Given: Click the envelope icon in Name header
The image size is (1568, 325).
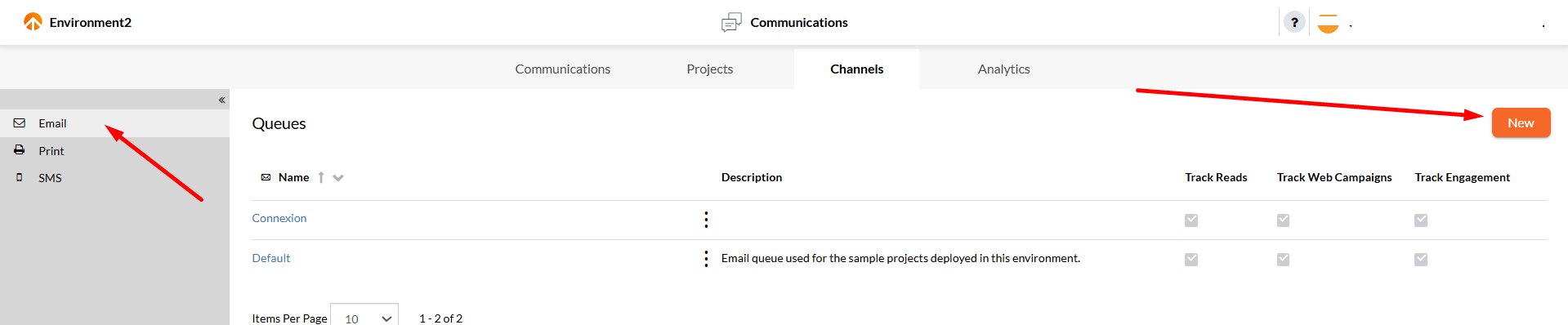Looking at the screenshot, I should 266,177.
